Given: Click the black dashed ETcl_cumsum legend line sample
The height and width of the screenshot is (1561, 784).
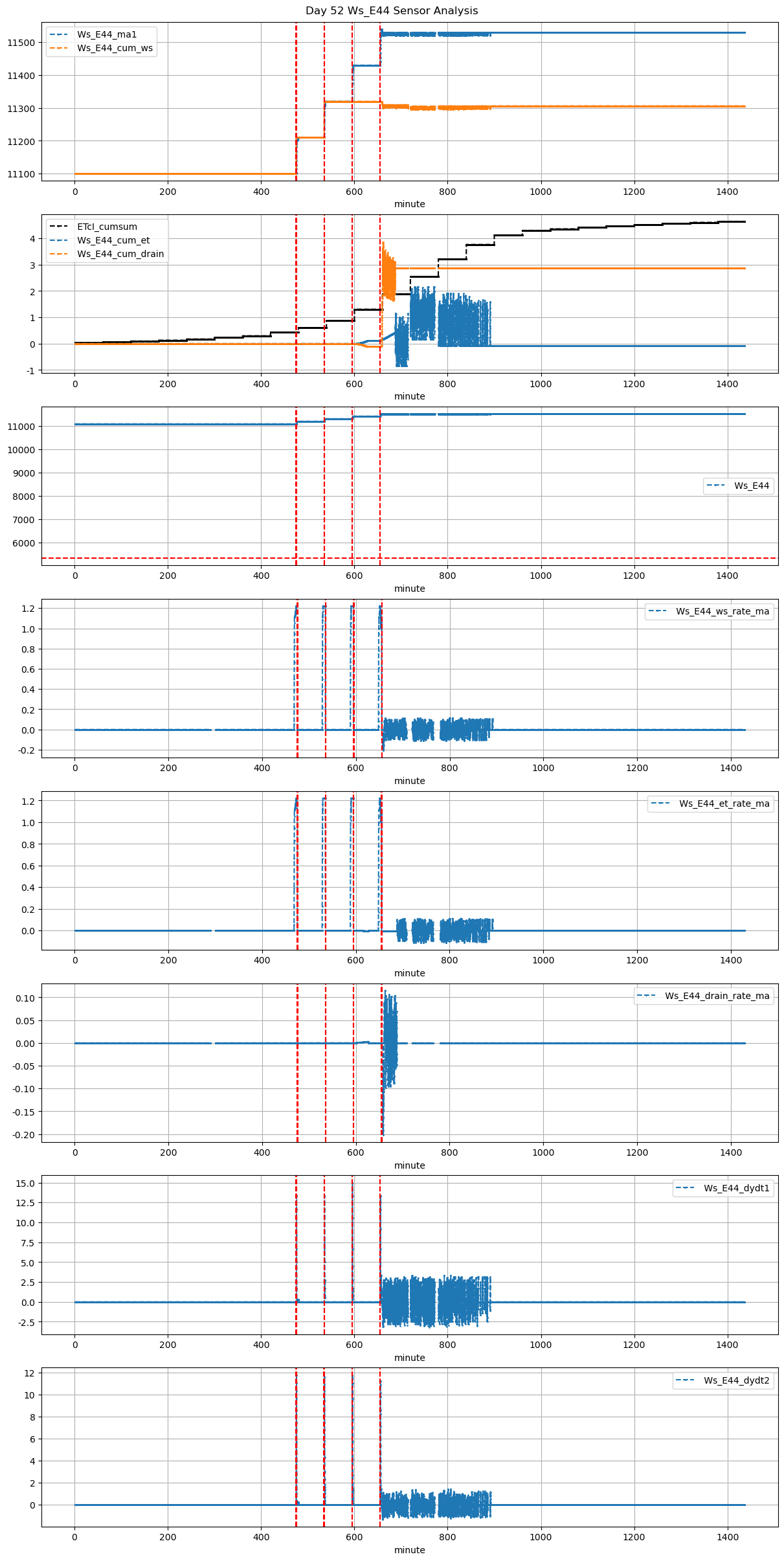Looking at the screenshot, I should click(x=59, y=227).
